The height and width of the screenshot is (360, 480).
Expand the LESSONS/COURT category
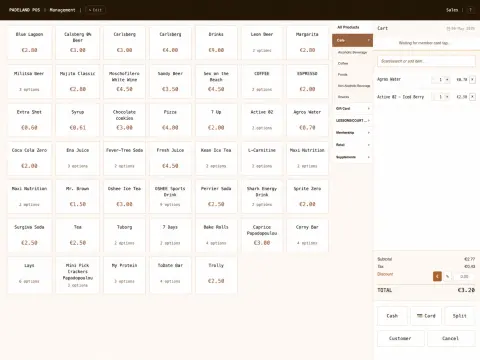[x=352, y=120]
